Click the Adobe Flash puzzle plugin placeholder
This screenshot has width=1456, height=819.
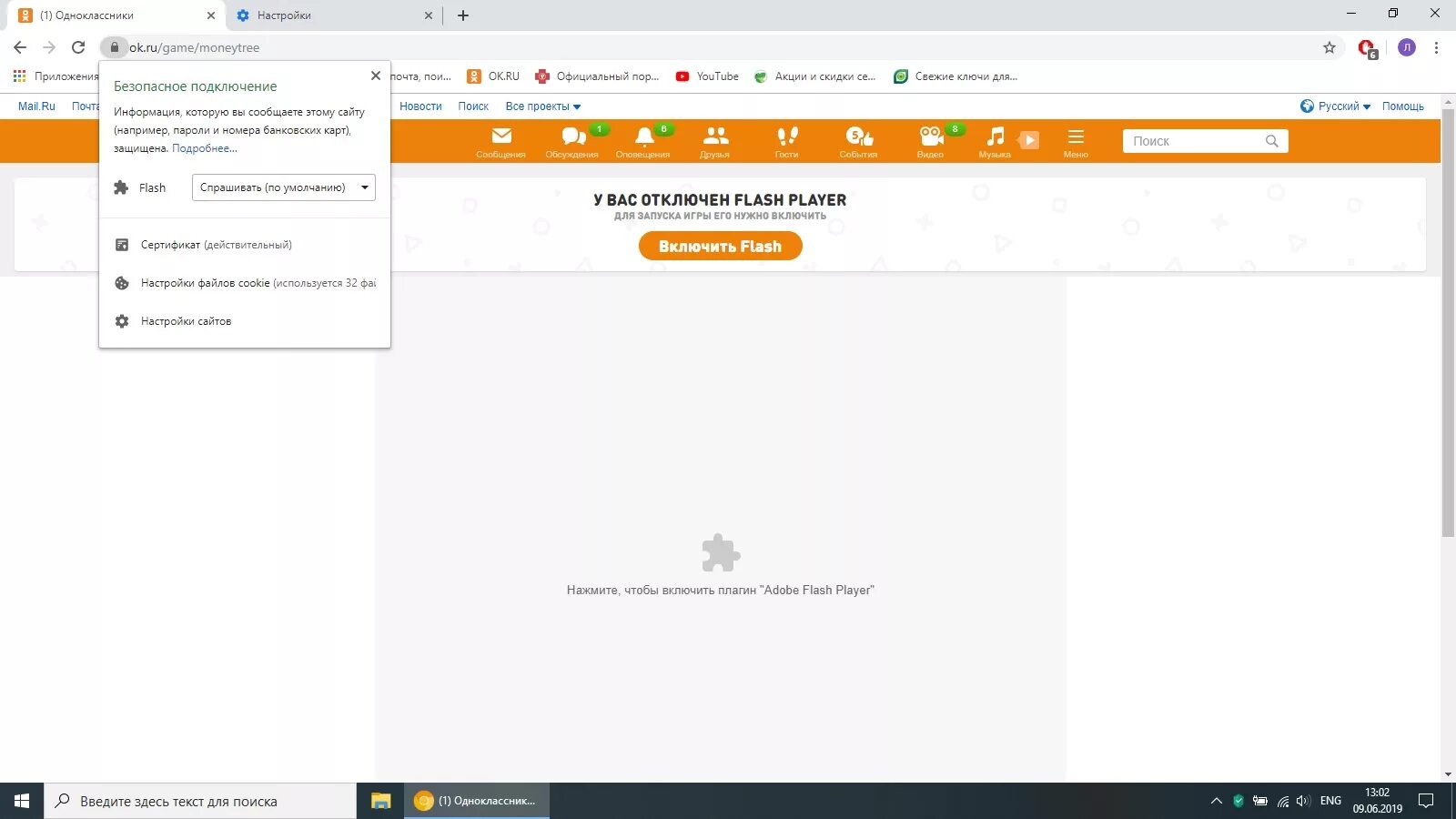721,552
